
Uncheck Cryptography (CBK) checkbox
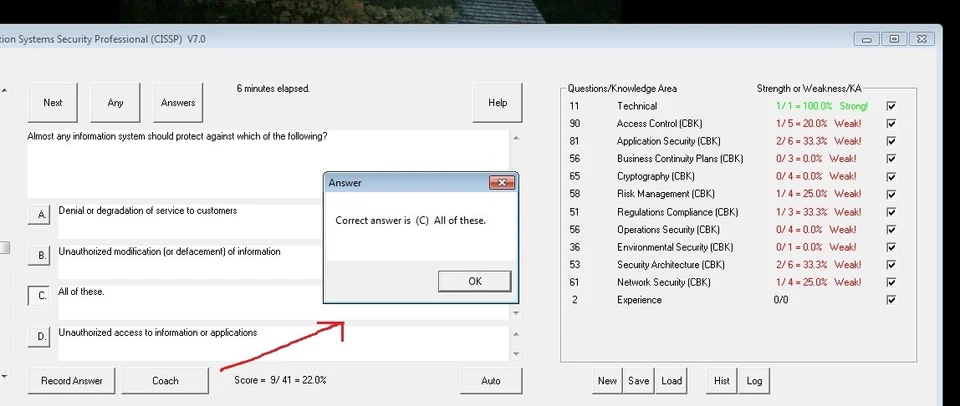(x=891, y=176)
